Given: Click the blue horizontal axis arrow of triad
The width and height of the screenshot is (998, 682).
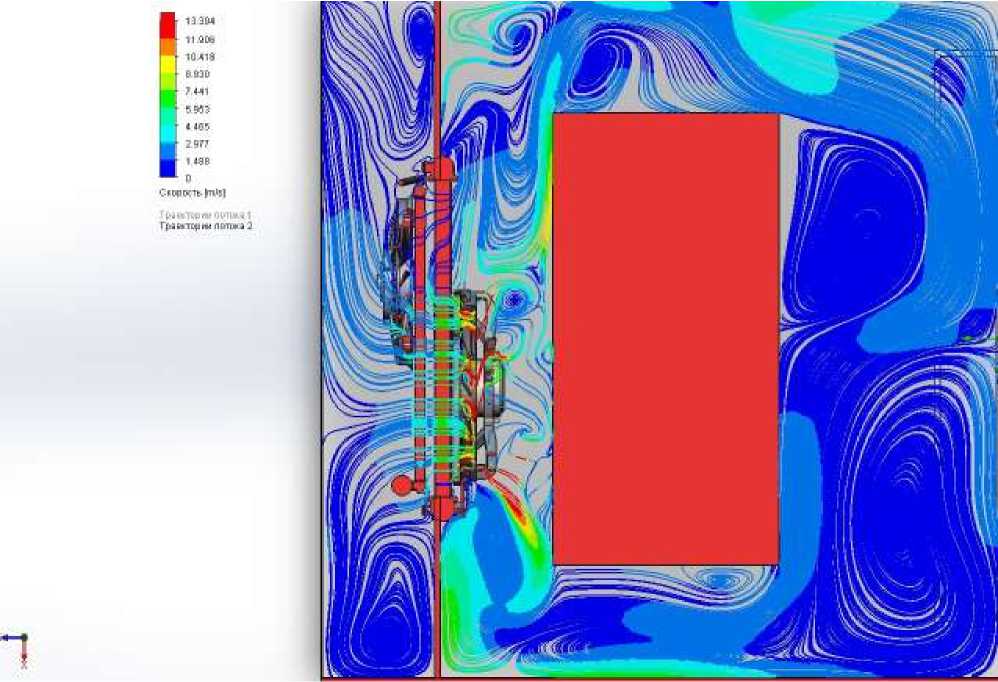Looking at the screenshot, I should (x=10, y=638).
